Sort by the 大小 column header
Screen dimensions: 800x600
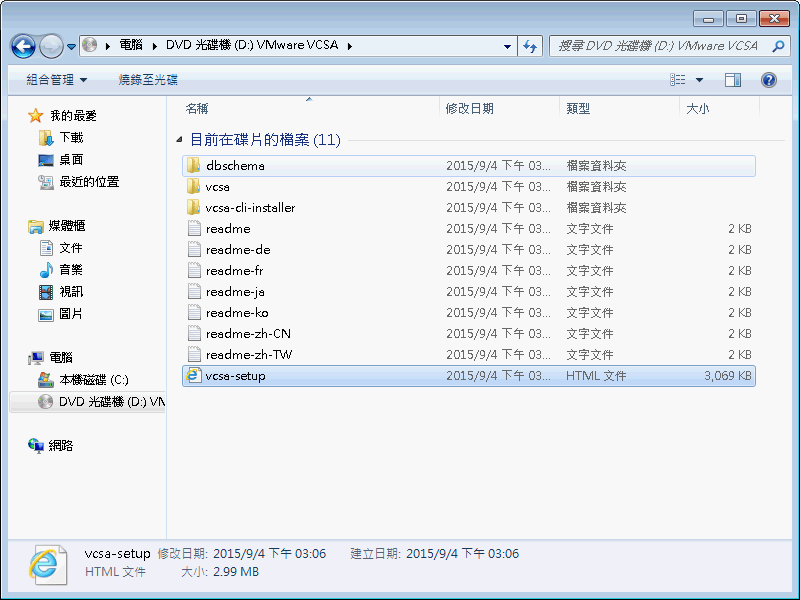tap(697, 109)
